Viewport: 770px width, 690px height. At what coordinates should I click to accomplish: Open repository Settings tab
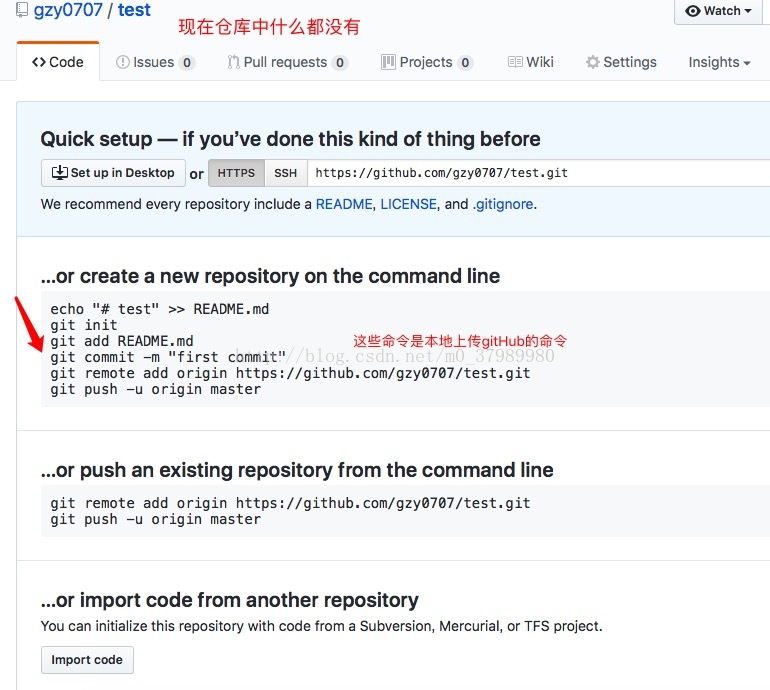pos(621,62)
